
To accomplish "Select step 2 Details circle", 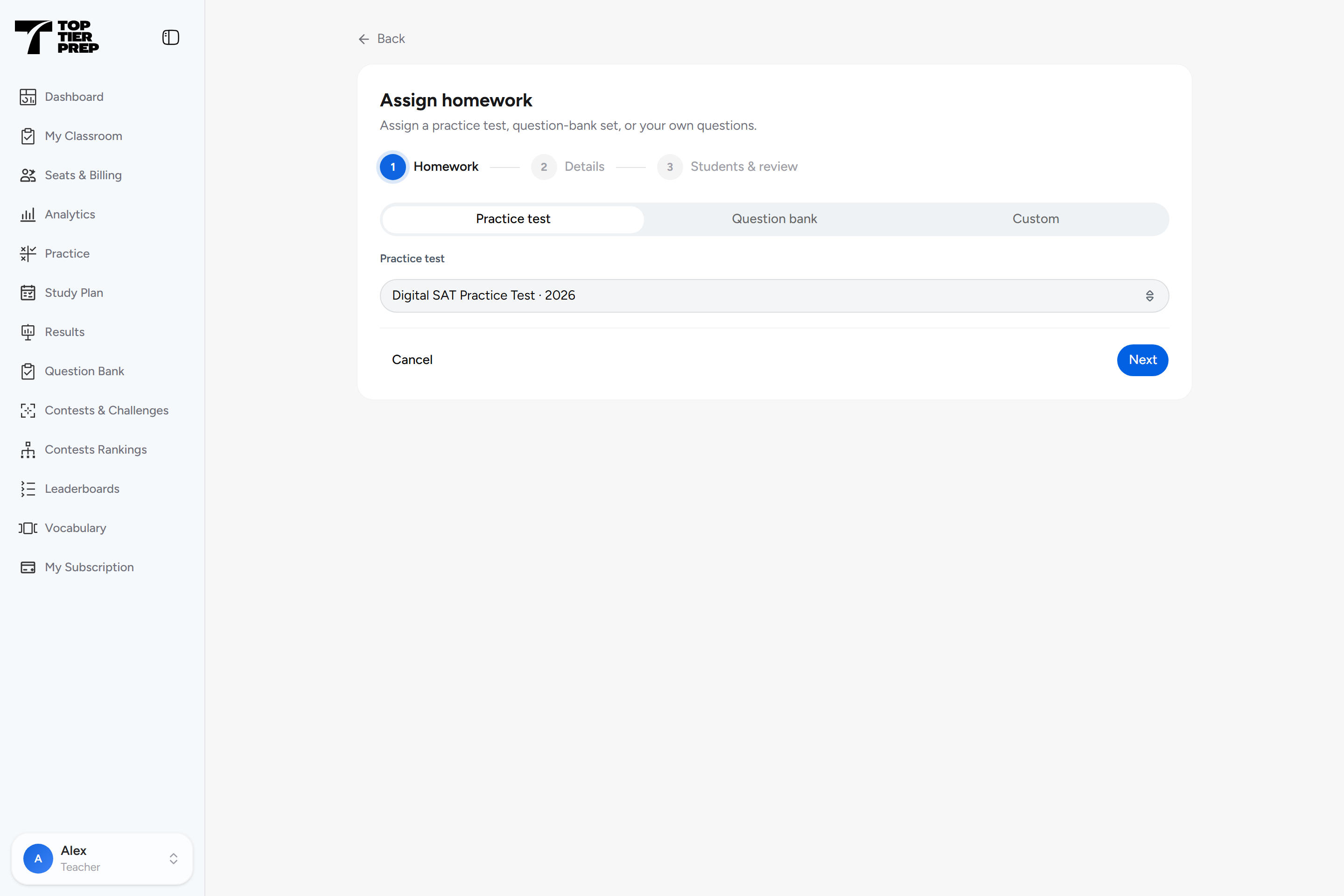I will click(544, 167).
